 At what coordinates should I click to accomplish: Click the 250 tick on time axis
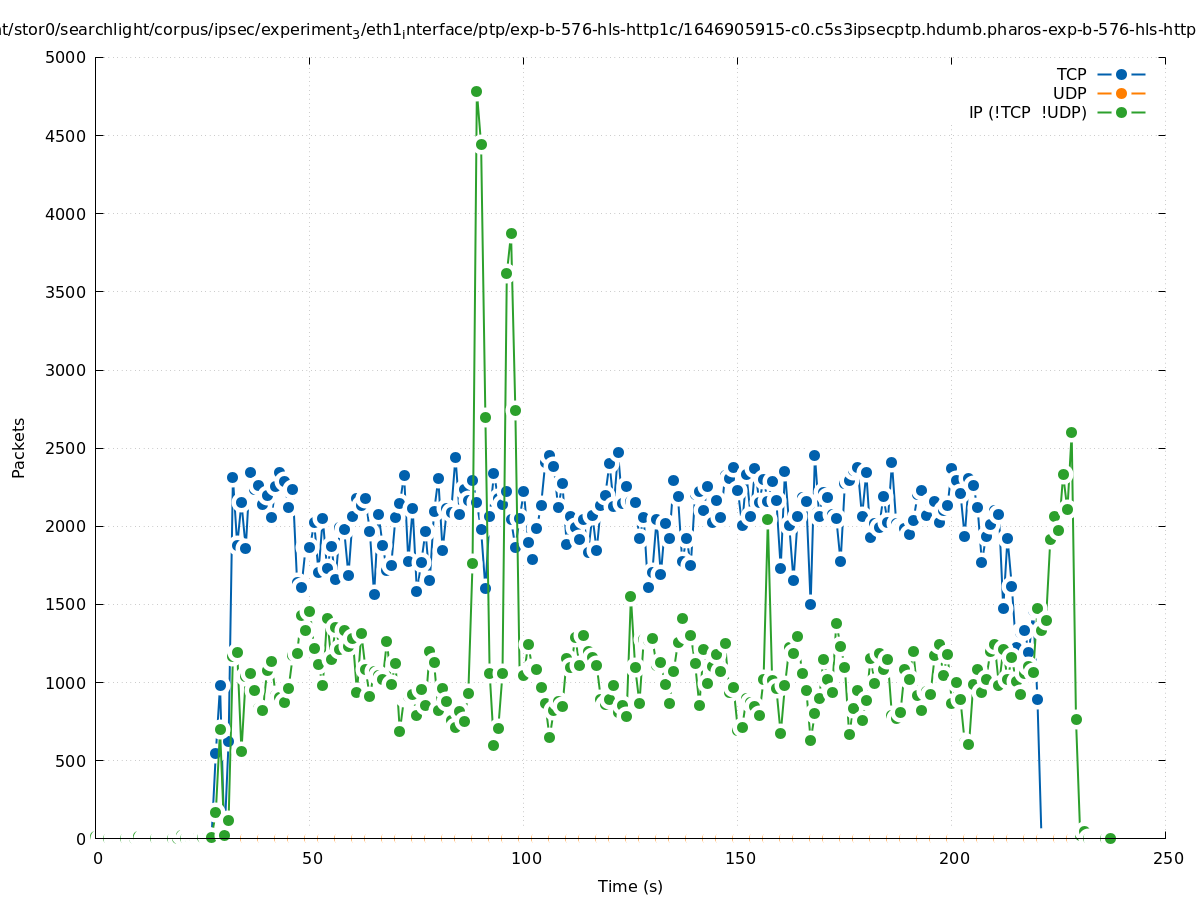[x=1167, y=859]
